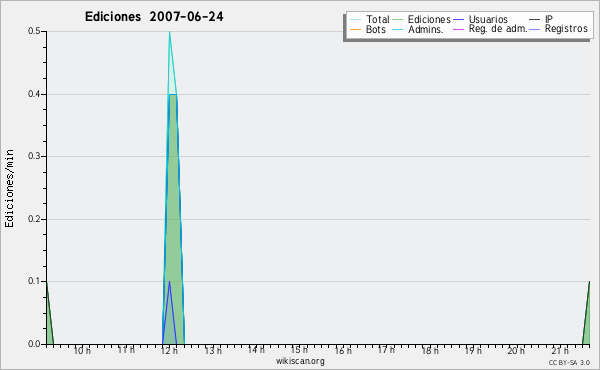Screen dimensions: 600x370
Task: Click the 'CC BY-SA 3.0' license text
Action: (x=569, y=362)
